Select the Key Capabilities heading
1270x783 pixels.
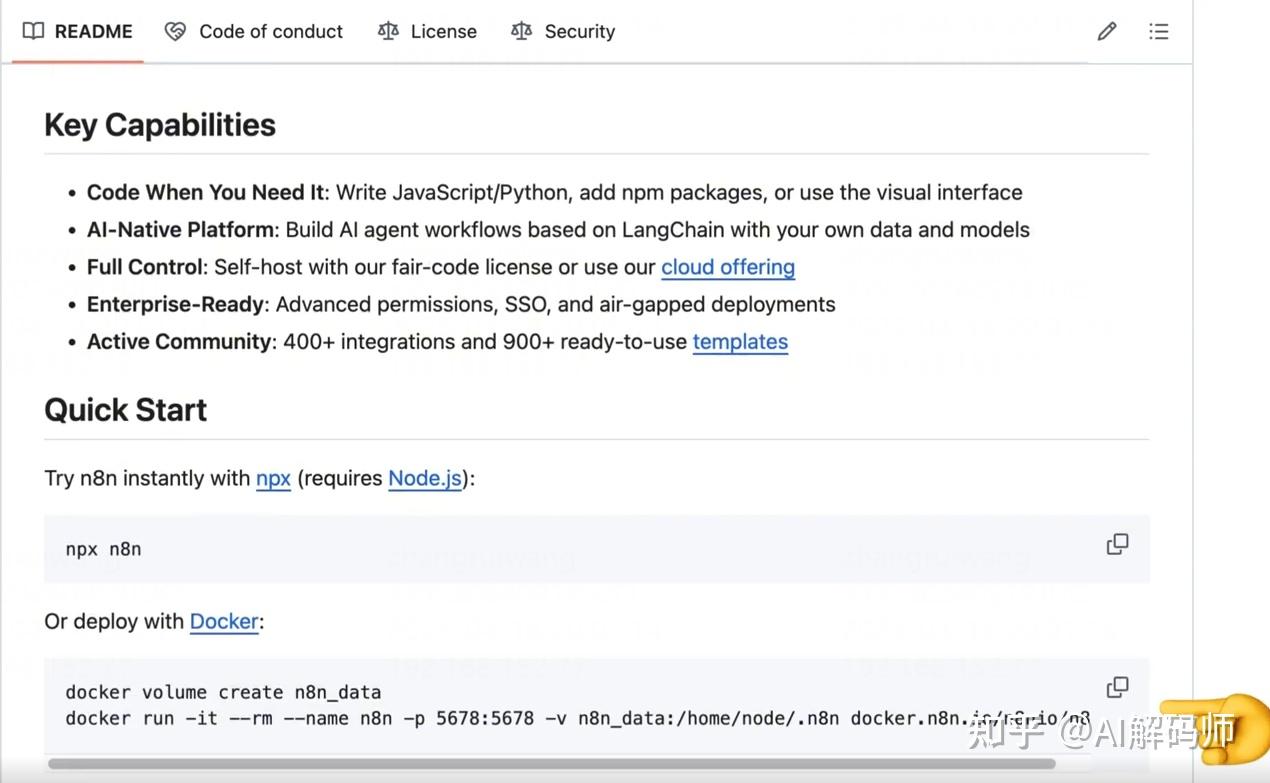click(159, 124)
